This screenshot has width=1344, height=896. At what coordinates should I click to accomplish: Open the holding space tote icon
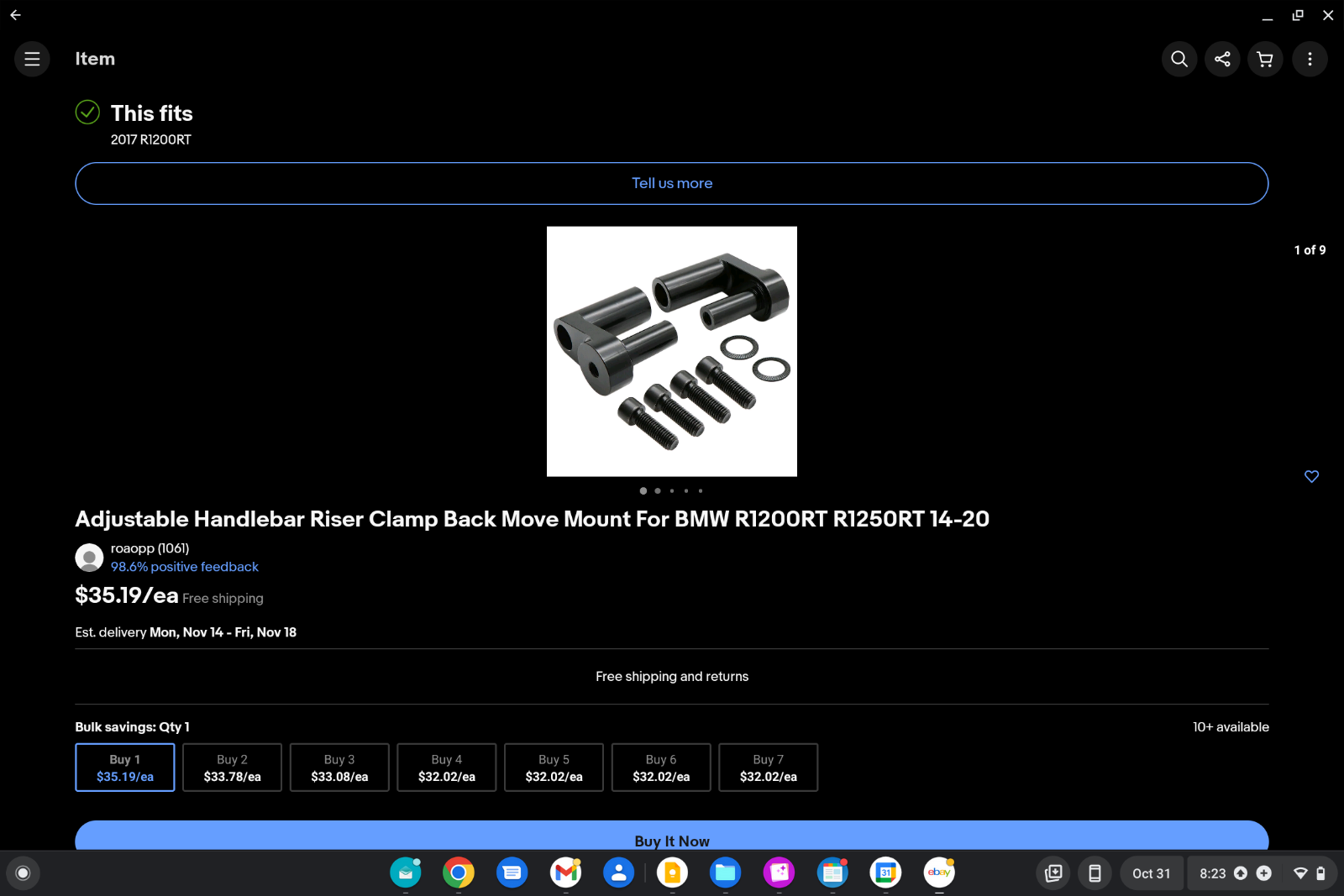[x=1053, y=873]
